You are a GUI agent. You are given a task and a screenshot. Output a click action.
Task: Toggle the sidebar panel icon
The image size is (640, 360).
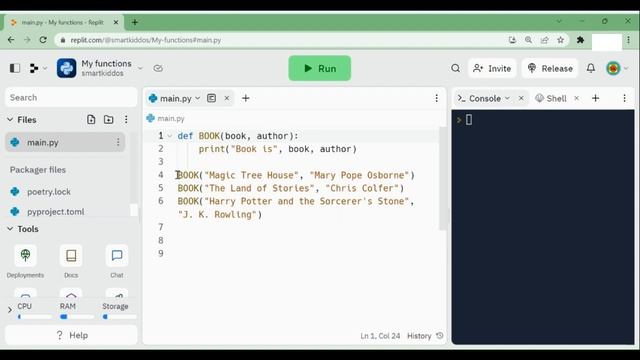pyautogui.click(x=15, y=68)
